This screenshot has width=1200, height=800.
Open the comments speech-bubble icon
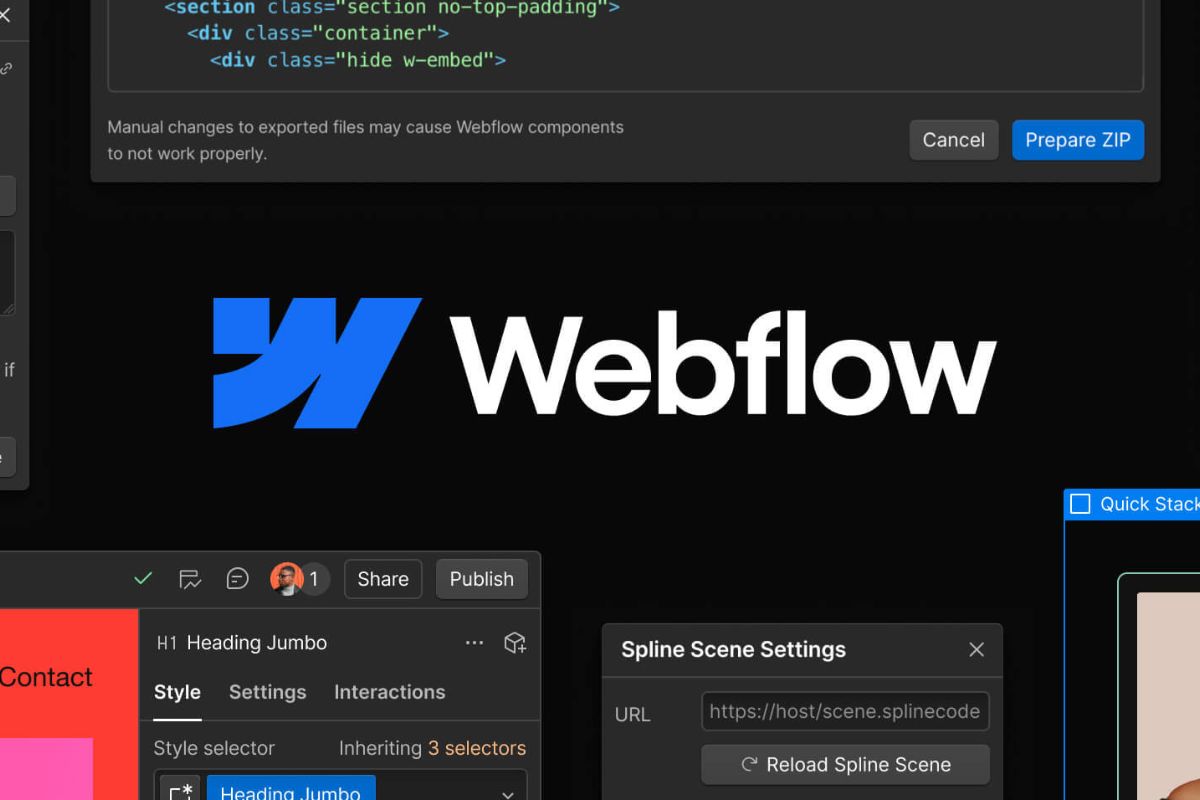237,578
